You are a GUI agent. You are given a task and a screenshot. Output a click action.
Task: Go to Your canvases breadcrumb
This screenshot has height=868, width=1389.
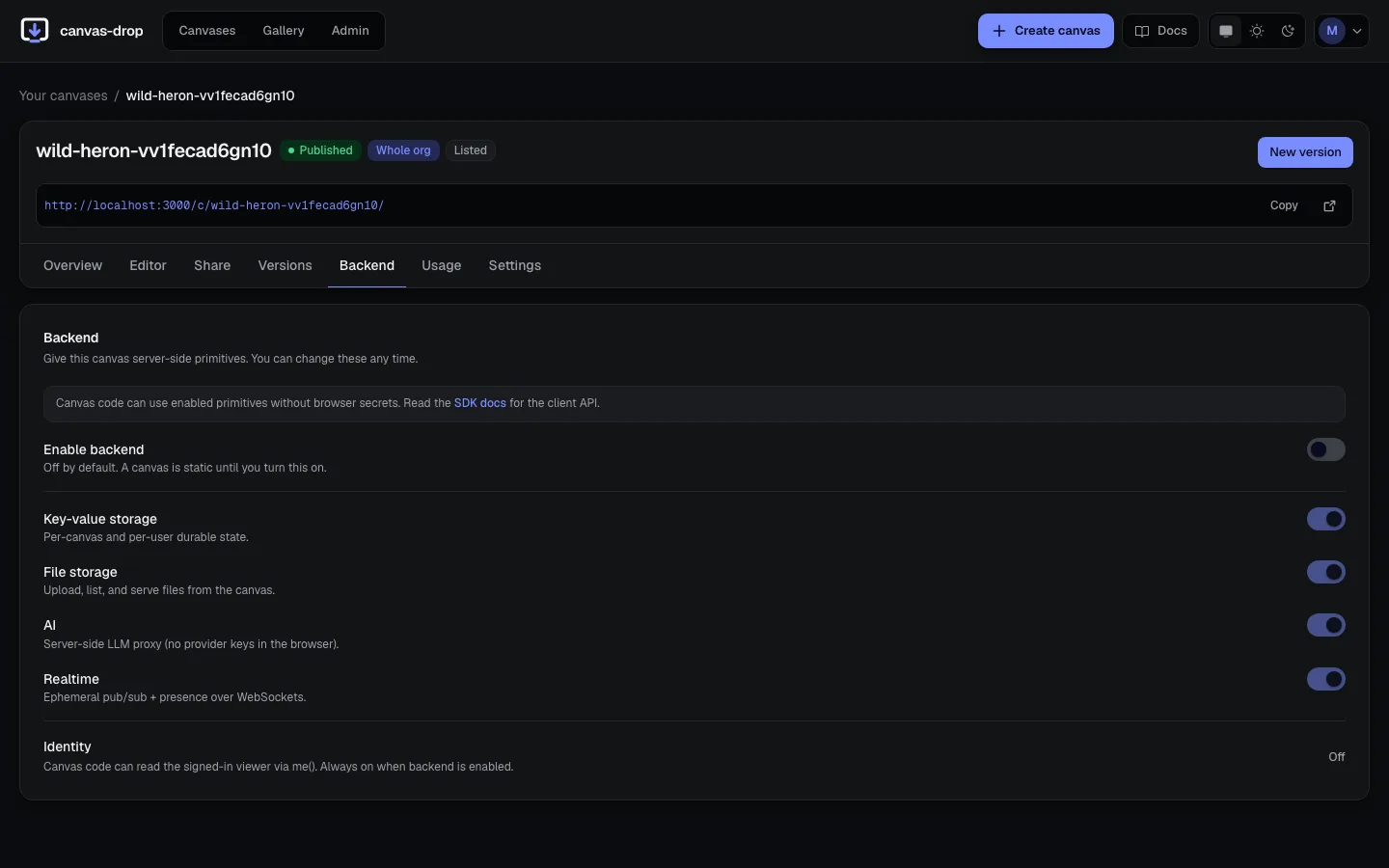coord(64,95)
